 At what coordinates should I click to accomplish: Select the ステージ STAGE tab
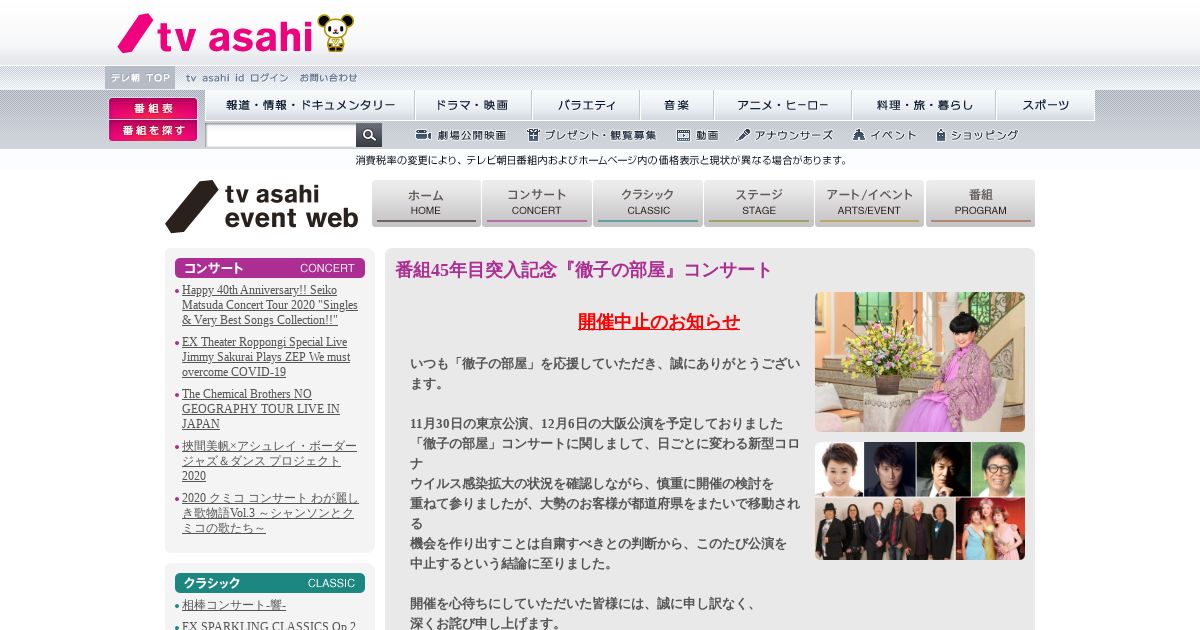pos(759,203)
